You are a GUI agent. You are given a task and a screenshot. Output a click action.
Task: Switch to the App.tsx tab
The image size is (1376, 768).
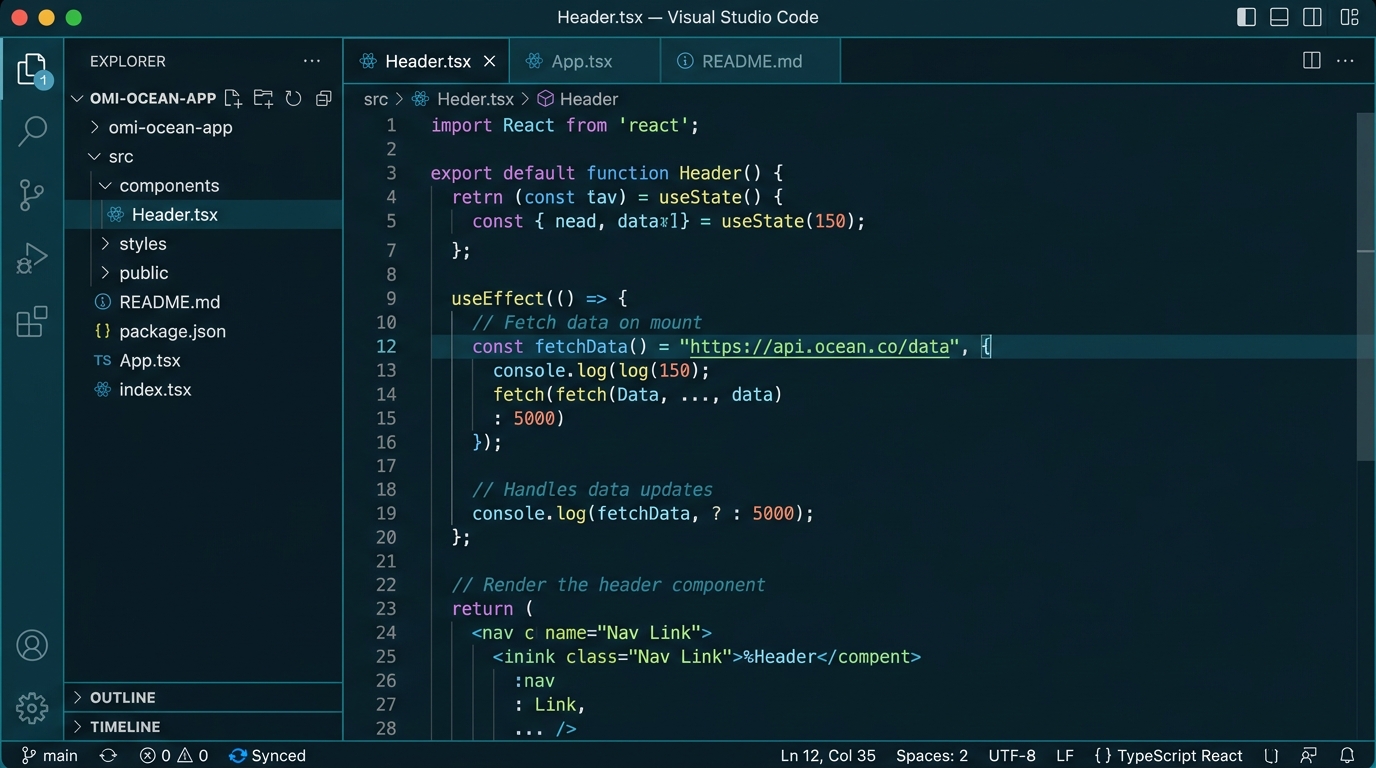coord(584,61)
